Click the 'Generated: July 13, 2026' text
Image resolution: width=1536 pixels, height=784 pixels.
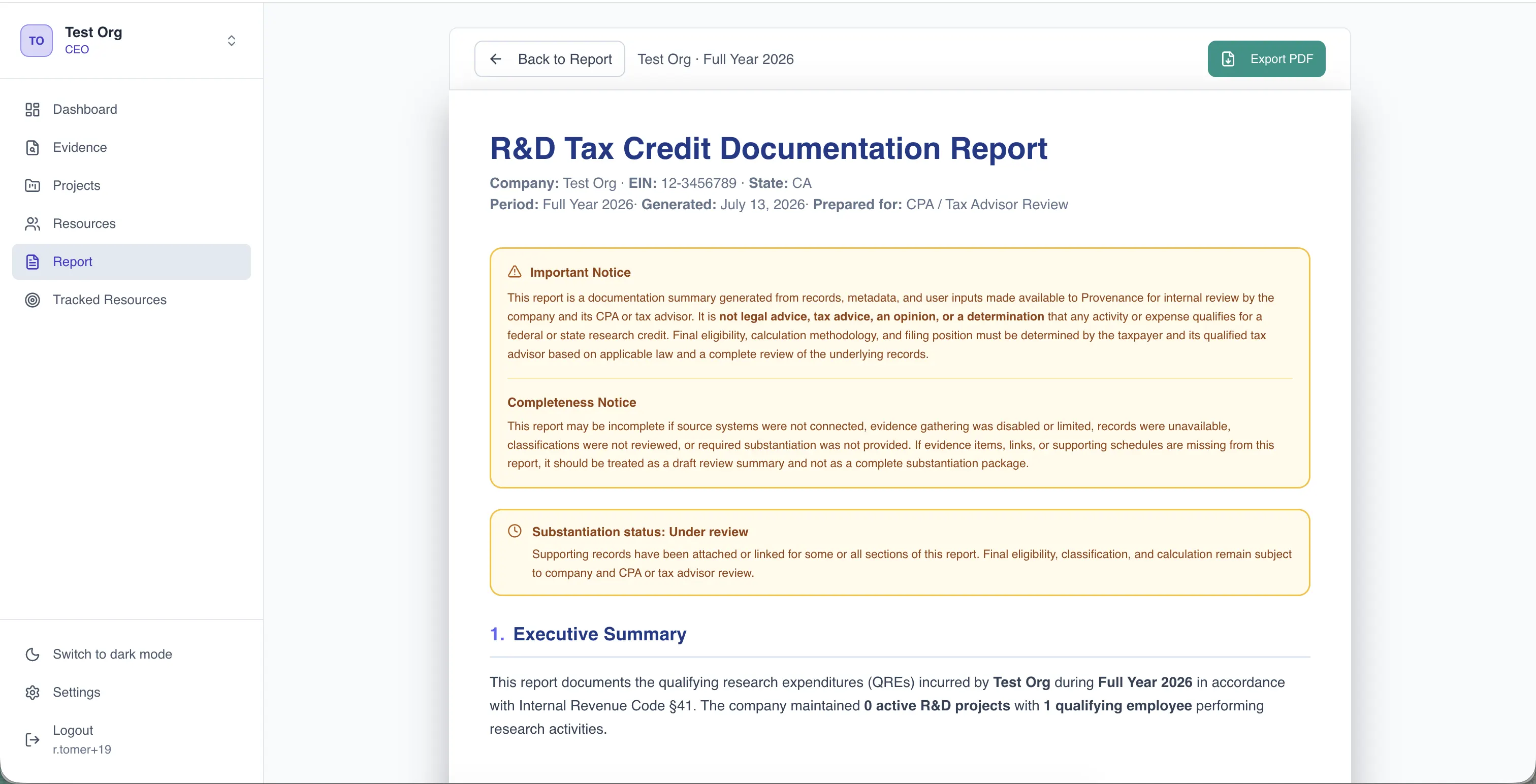coord(723,205)
